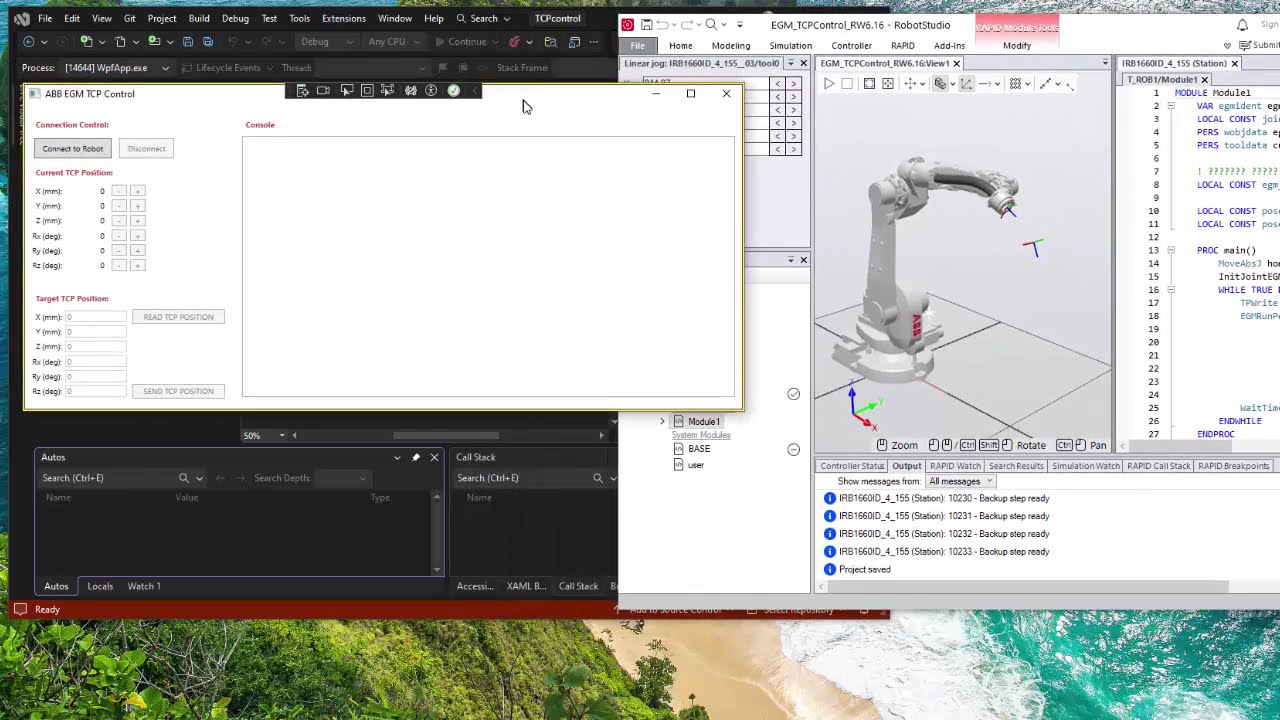Click Display Layout Adorners icon in debug toolbar
The height and width of the screenshot is (720, 1280).
367,91
